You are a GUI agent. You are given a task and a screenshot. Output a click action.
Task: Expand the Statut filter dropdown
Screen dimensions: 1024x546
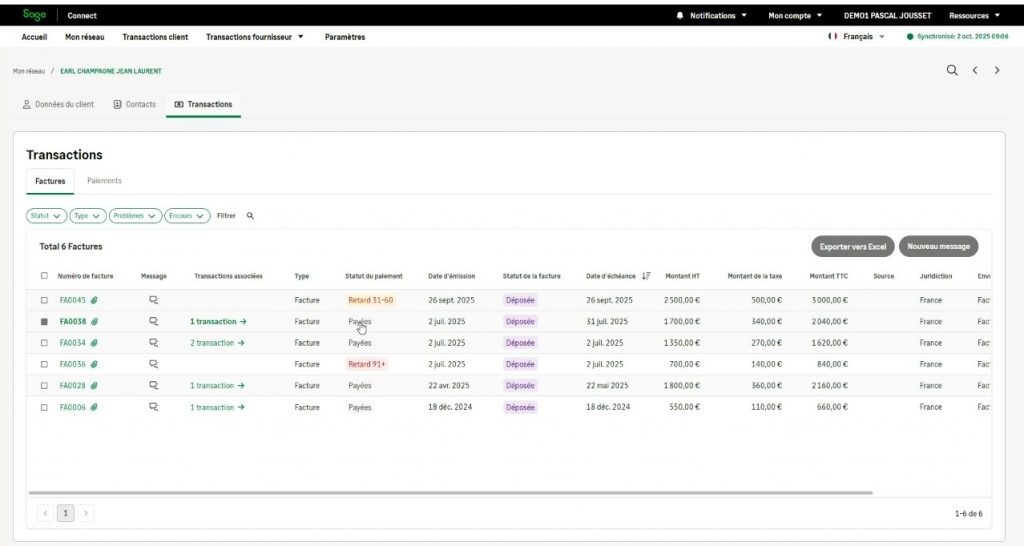pos(46,215)
